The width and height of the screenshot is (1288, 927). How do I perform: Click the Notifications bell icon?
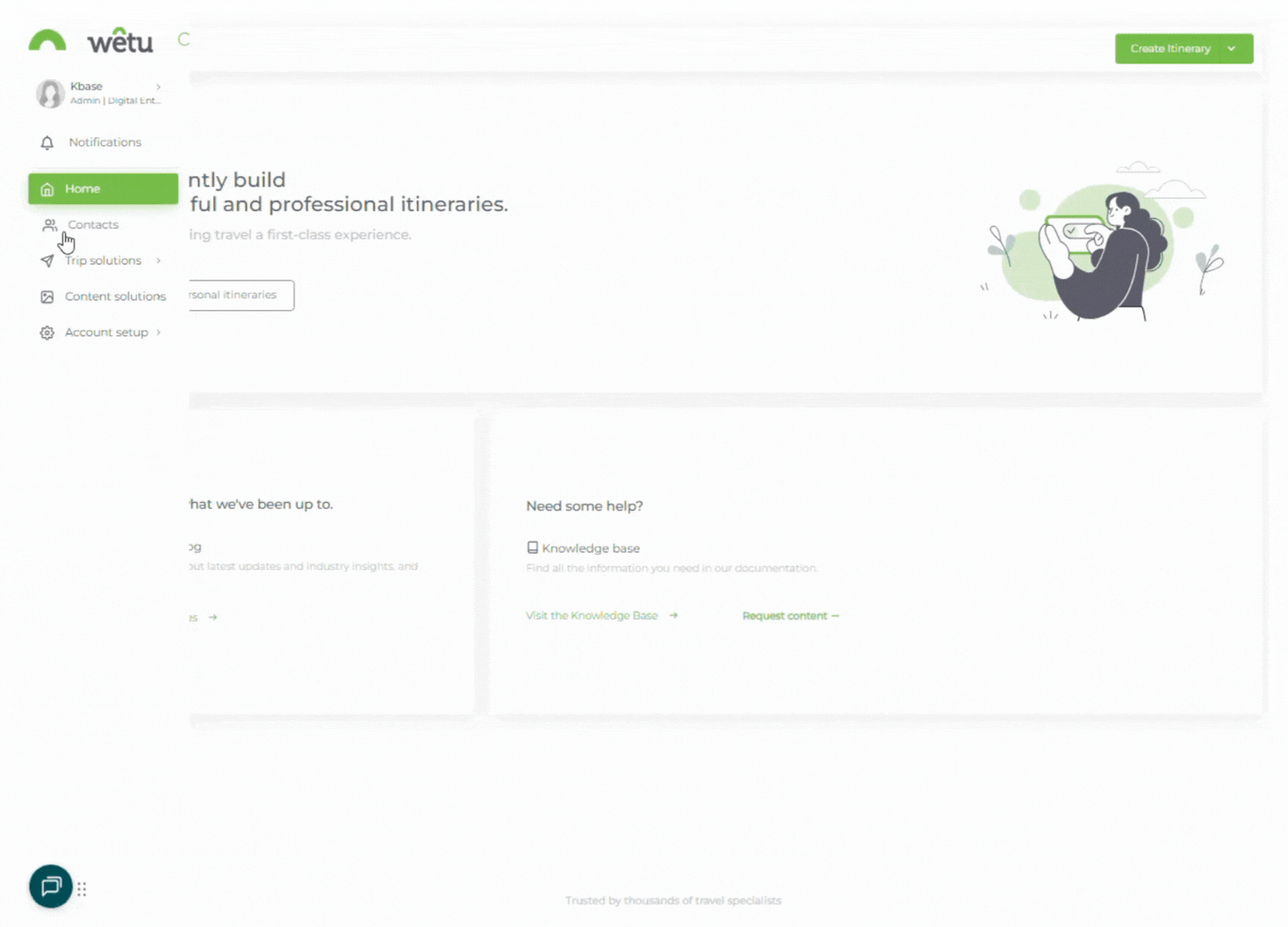[47, 142]
